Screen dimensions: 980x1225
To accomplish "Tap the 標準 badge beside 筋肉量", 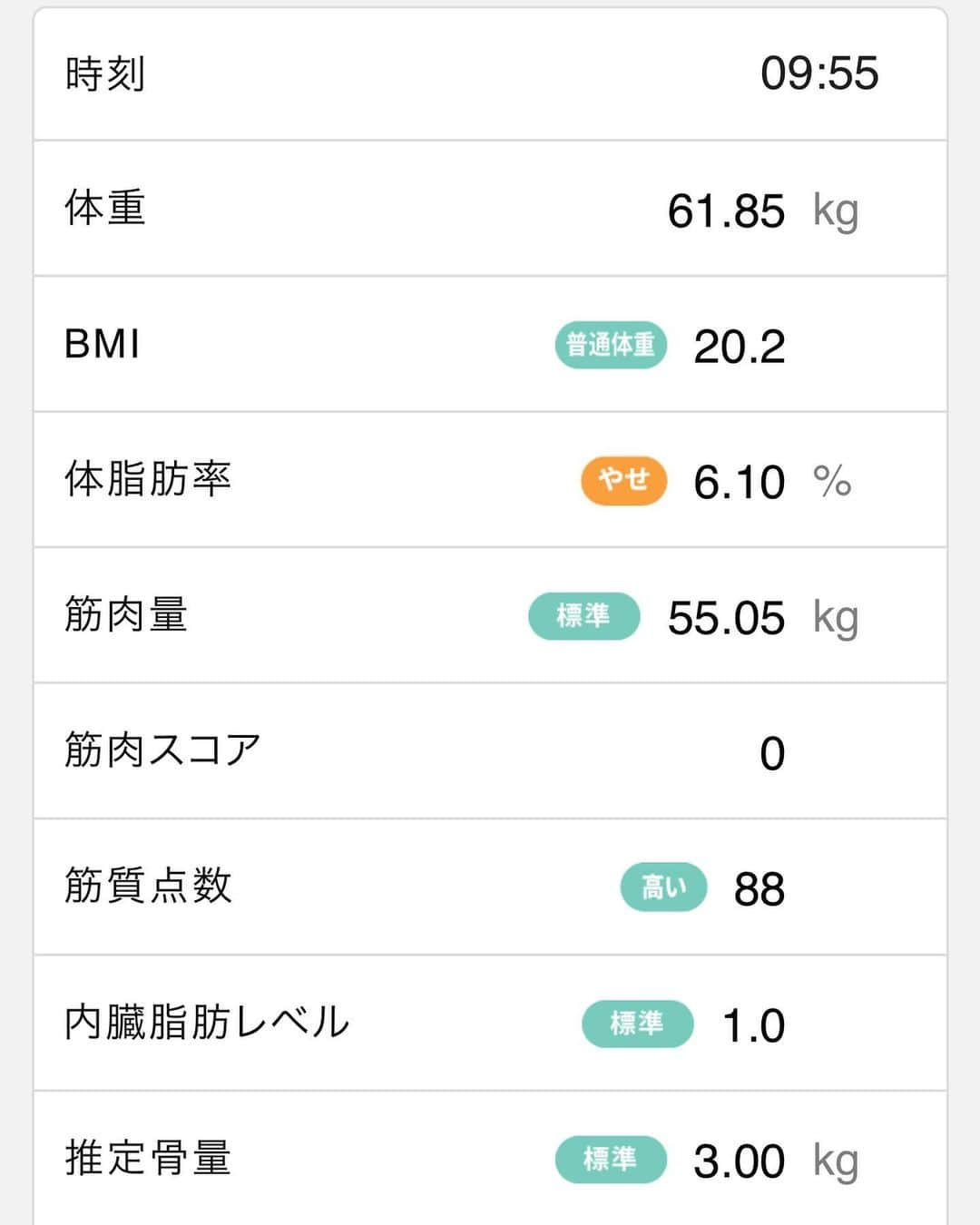I will click(583, 616).
